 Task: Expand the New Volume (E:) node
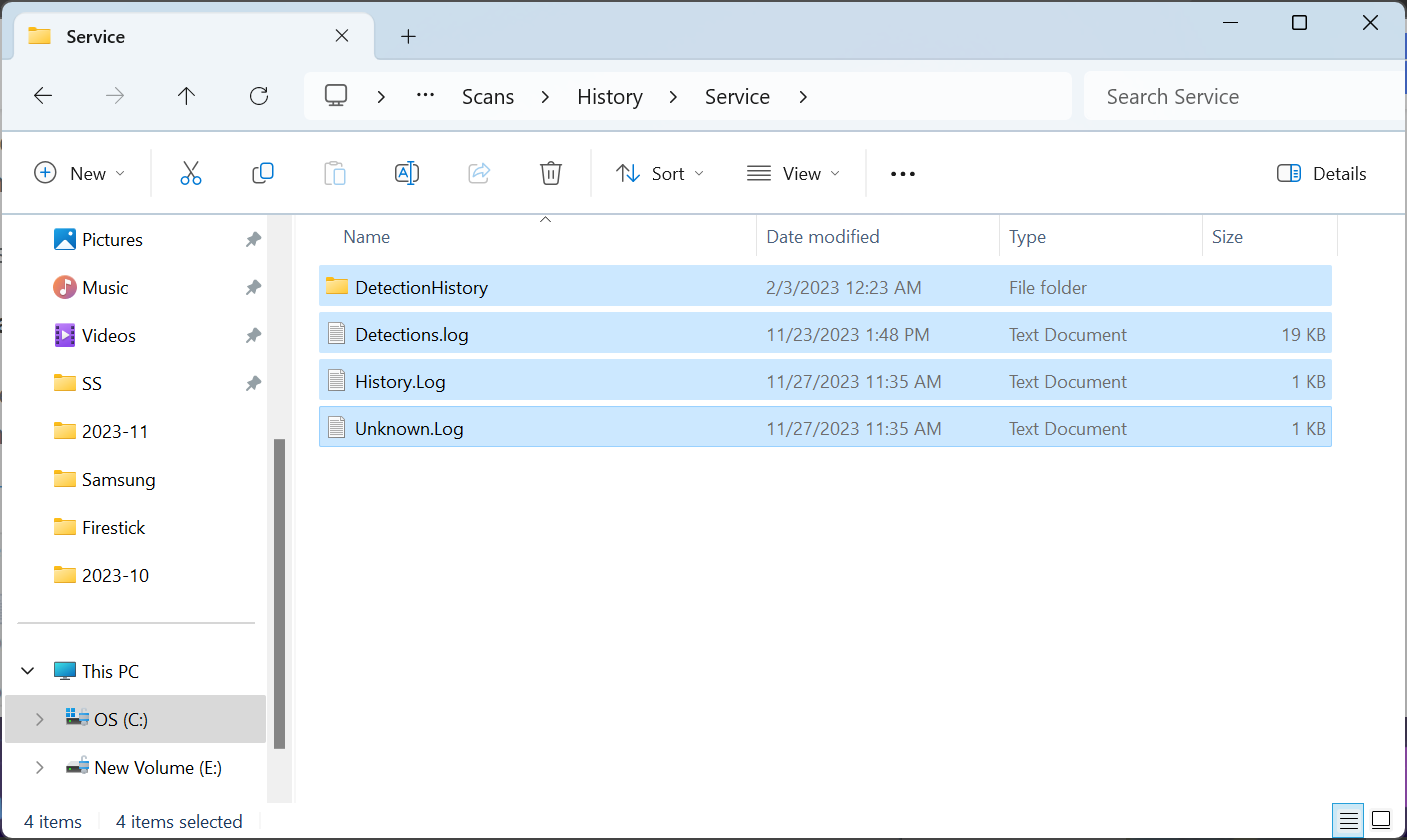pos(39,767)
